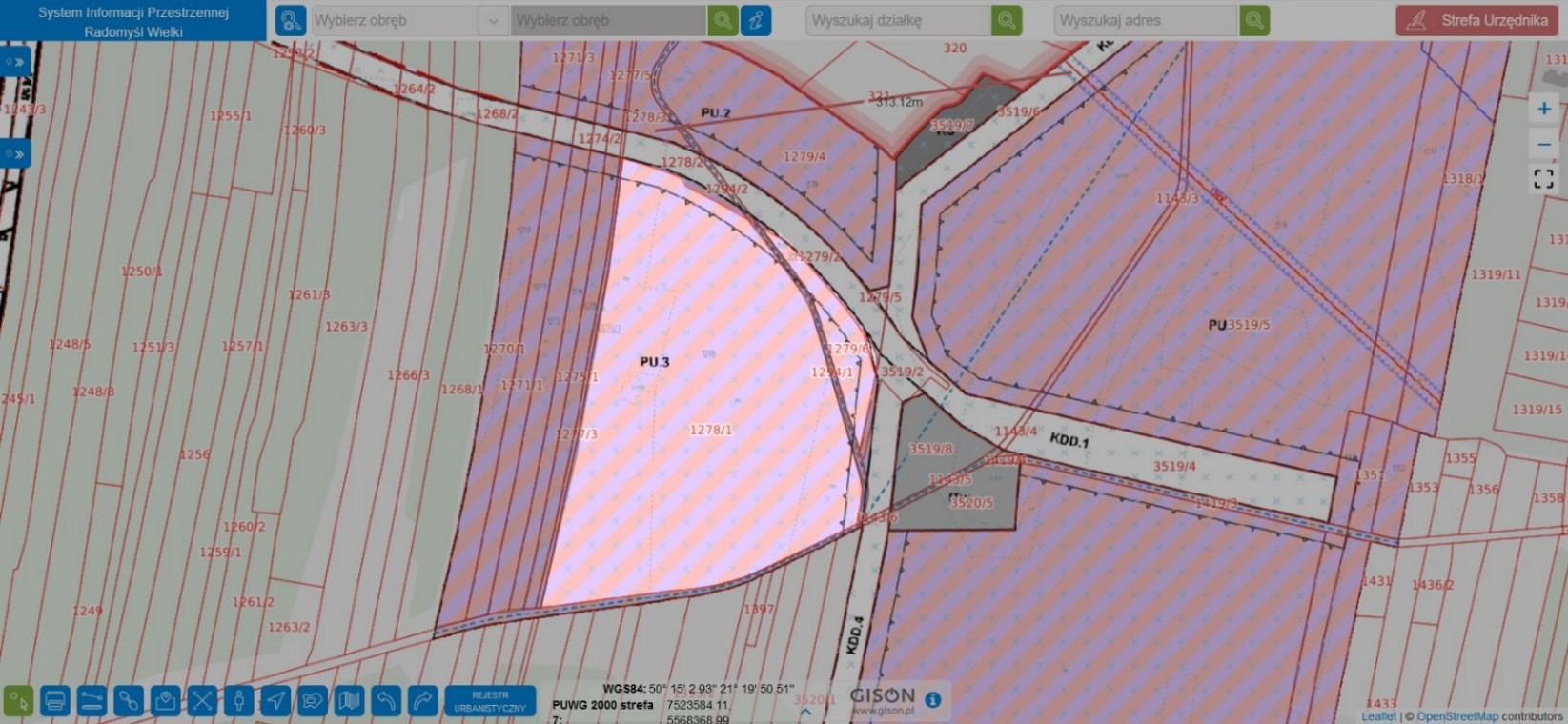Go back to the previous map view

point(386,701)
